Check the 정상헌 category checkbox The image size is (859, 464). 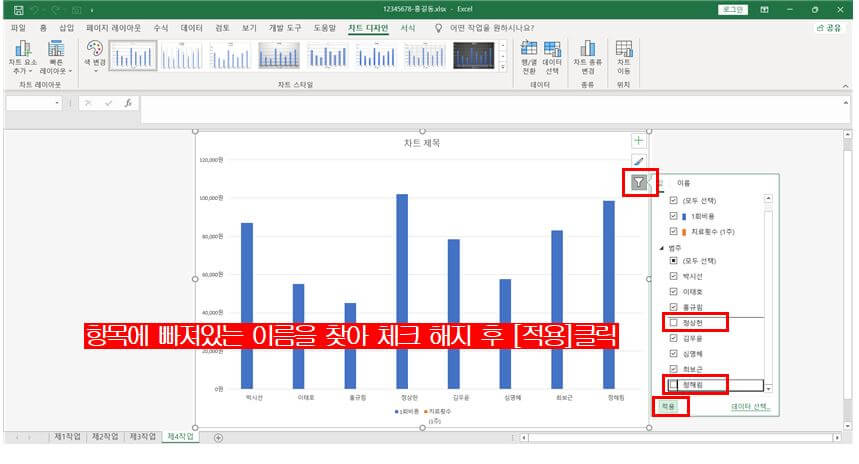tap(673, 323)
